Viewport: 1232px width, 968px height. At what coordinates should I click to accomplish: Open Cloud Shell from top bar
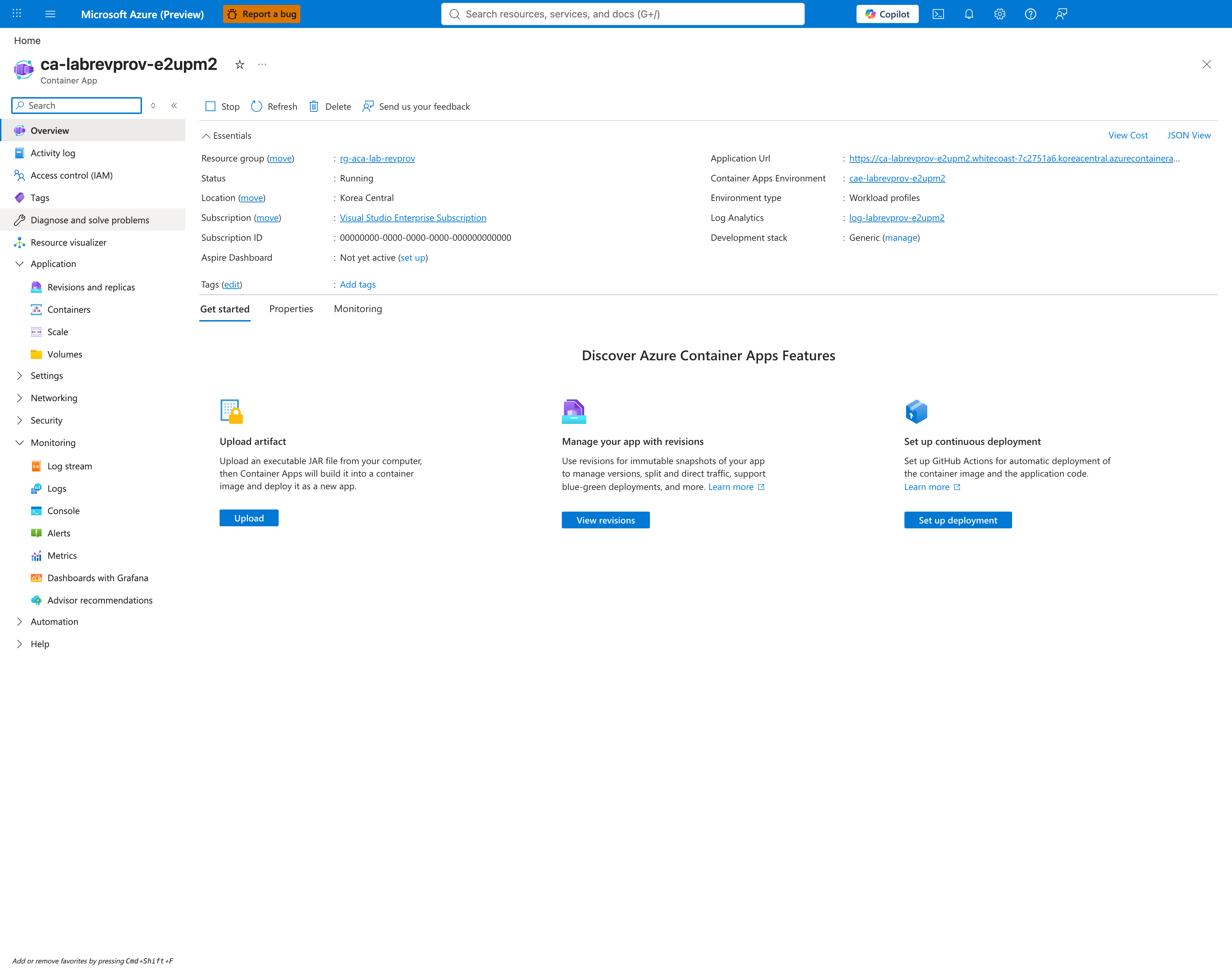tap(938, 14)
